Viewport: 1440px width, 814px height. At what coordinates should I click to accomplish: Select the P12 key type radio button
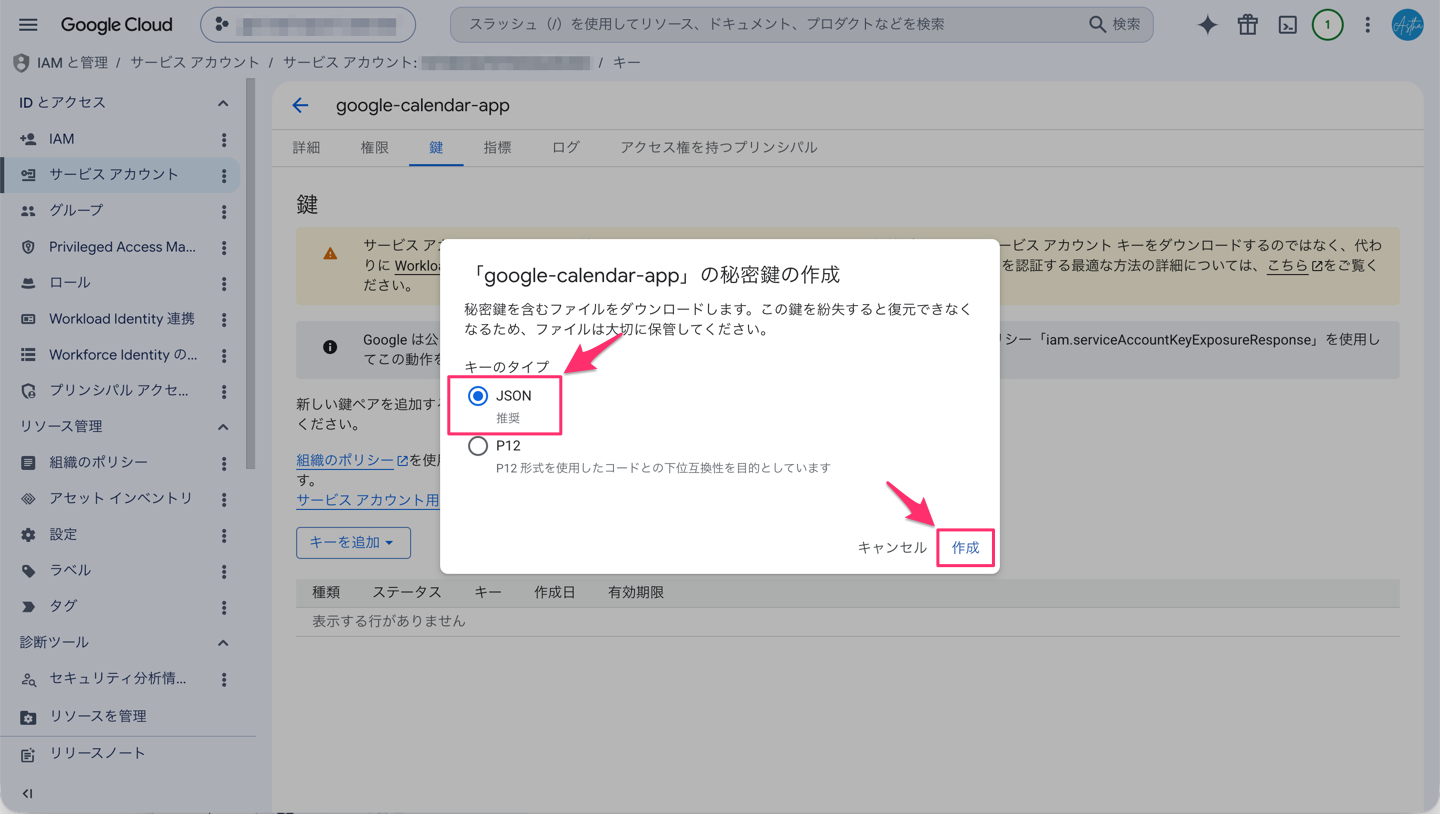click(x=478, y=446)
